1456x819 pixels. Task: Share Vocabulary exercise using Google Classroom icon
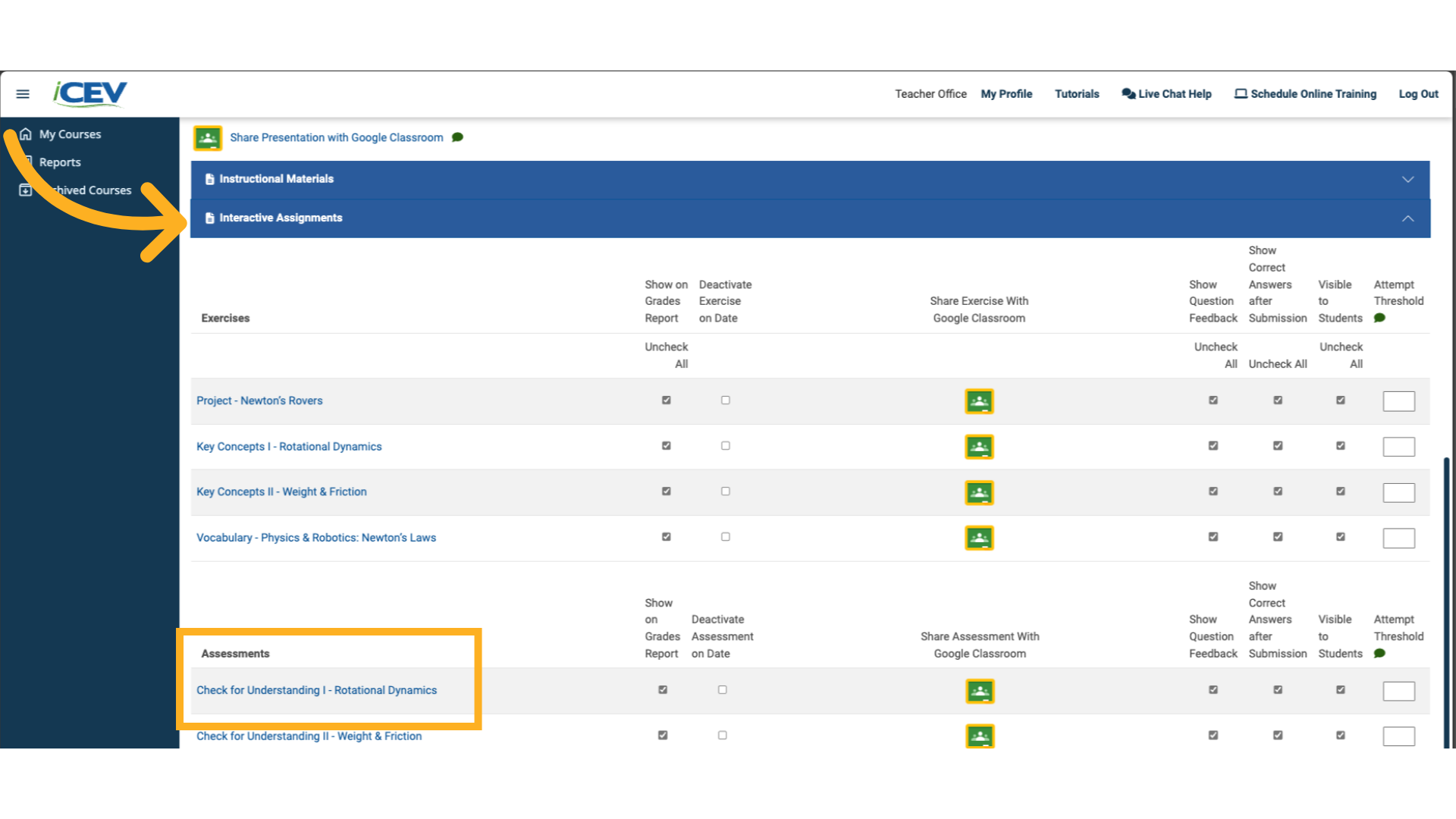tap(979, 538)
